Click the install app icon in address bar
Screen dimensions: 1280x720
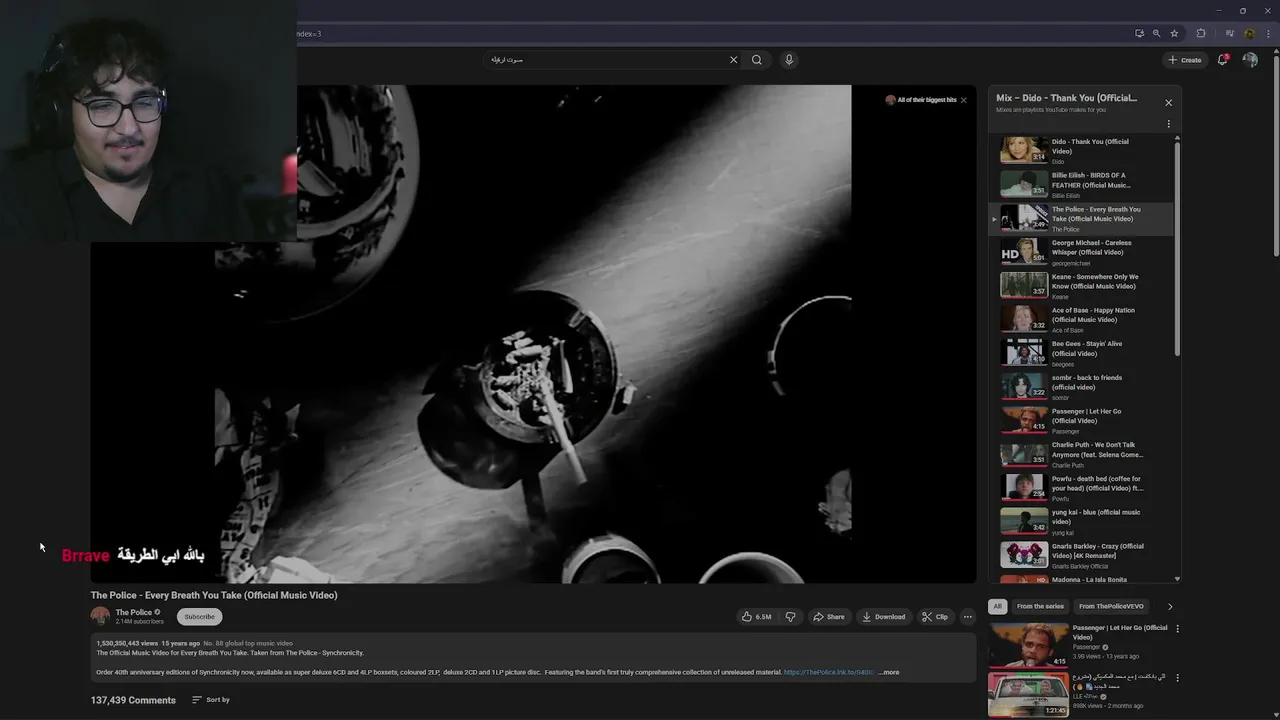click(x=1139, y=33)
